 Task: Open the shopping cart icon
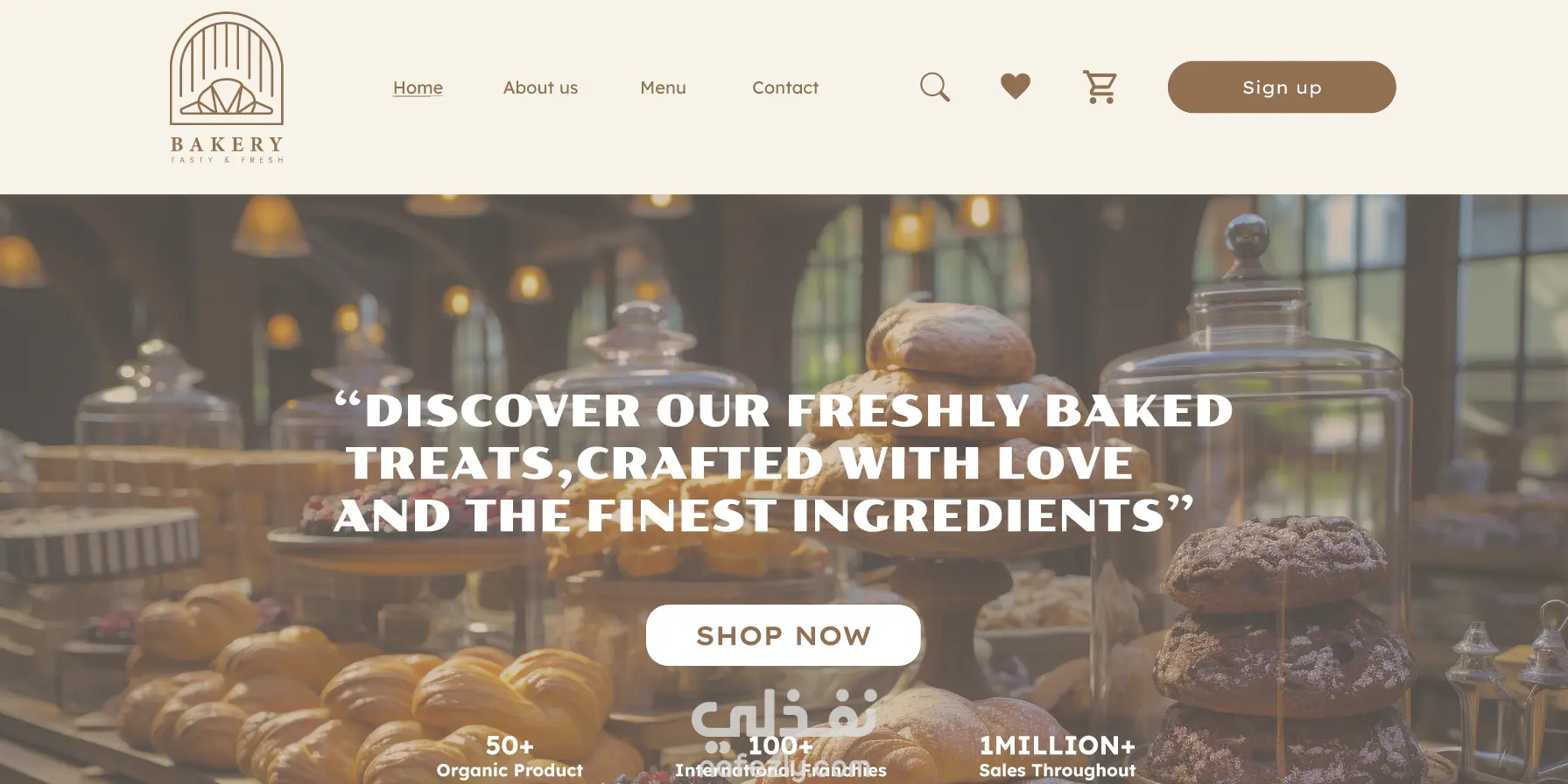click(x=1100, y=87)
